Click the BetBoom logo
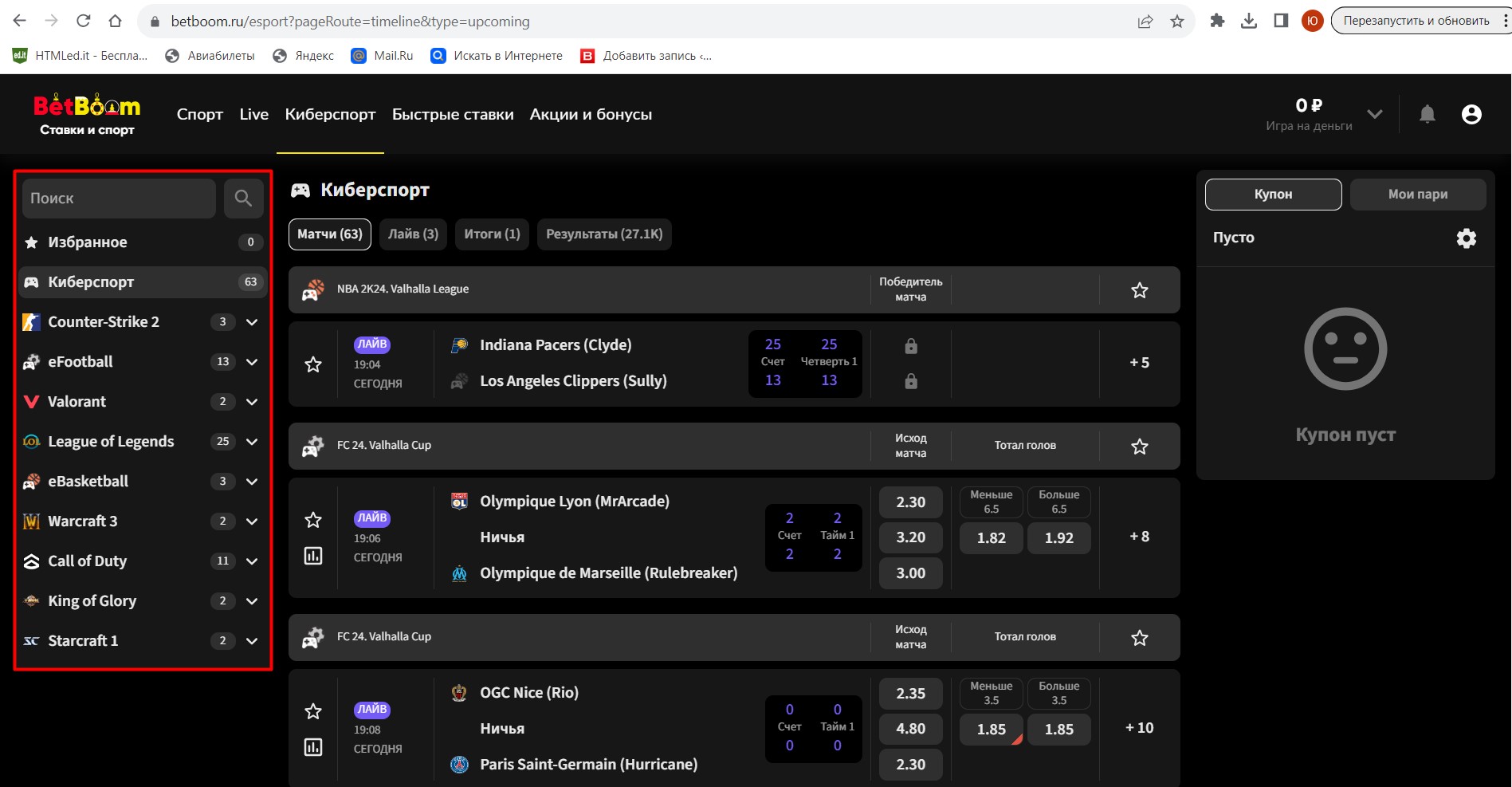The image size is (1512, 787). 87,115
